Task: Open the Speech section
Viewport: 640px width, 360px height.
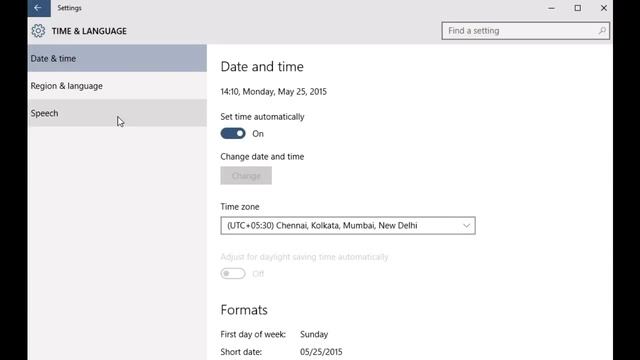Action: pyautogui.click(x=117, y=113)
